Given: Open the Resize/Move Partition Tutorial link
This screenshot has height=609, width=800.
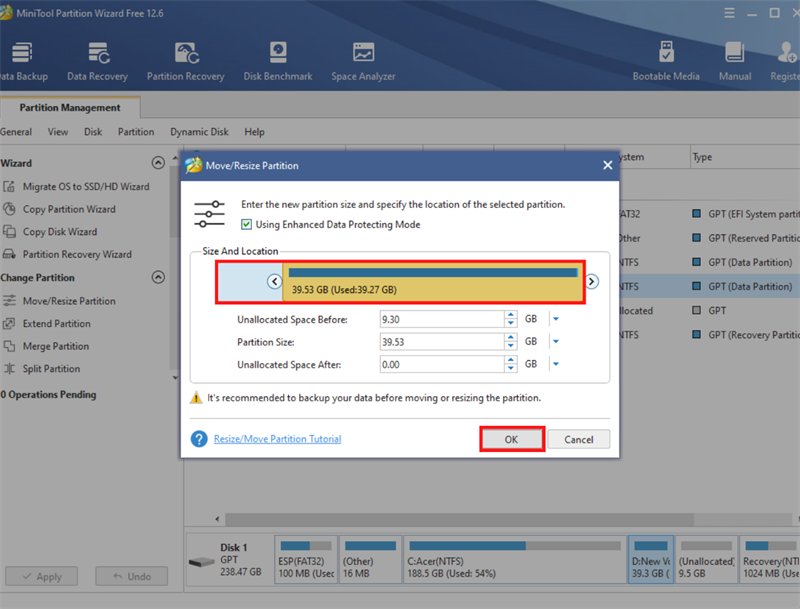Looking at the screenshot, I should point(277,439).
